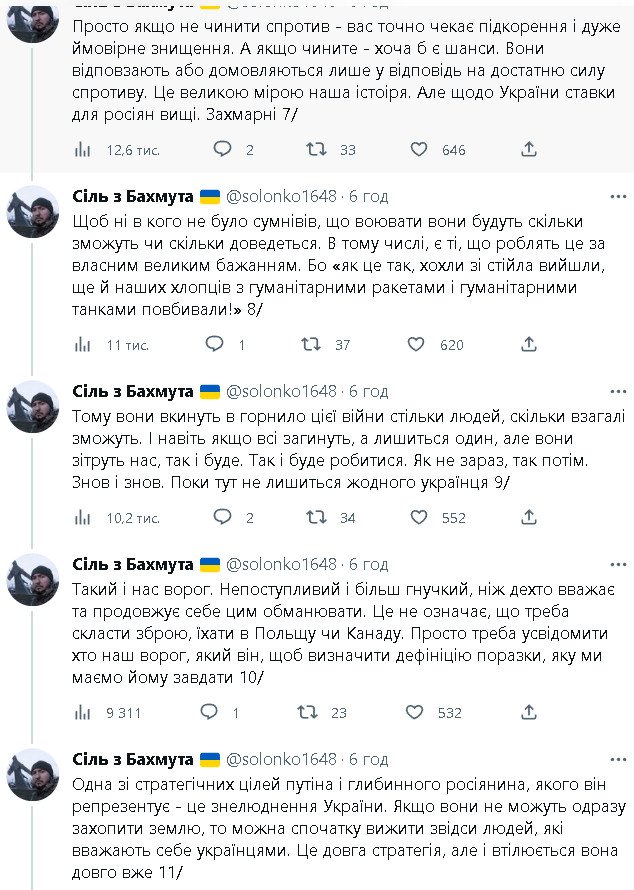634x890 pixels.
Task: Retweet the tweet with 34 retweets
Action: (316, 517)
